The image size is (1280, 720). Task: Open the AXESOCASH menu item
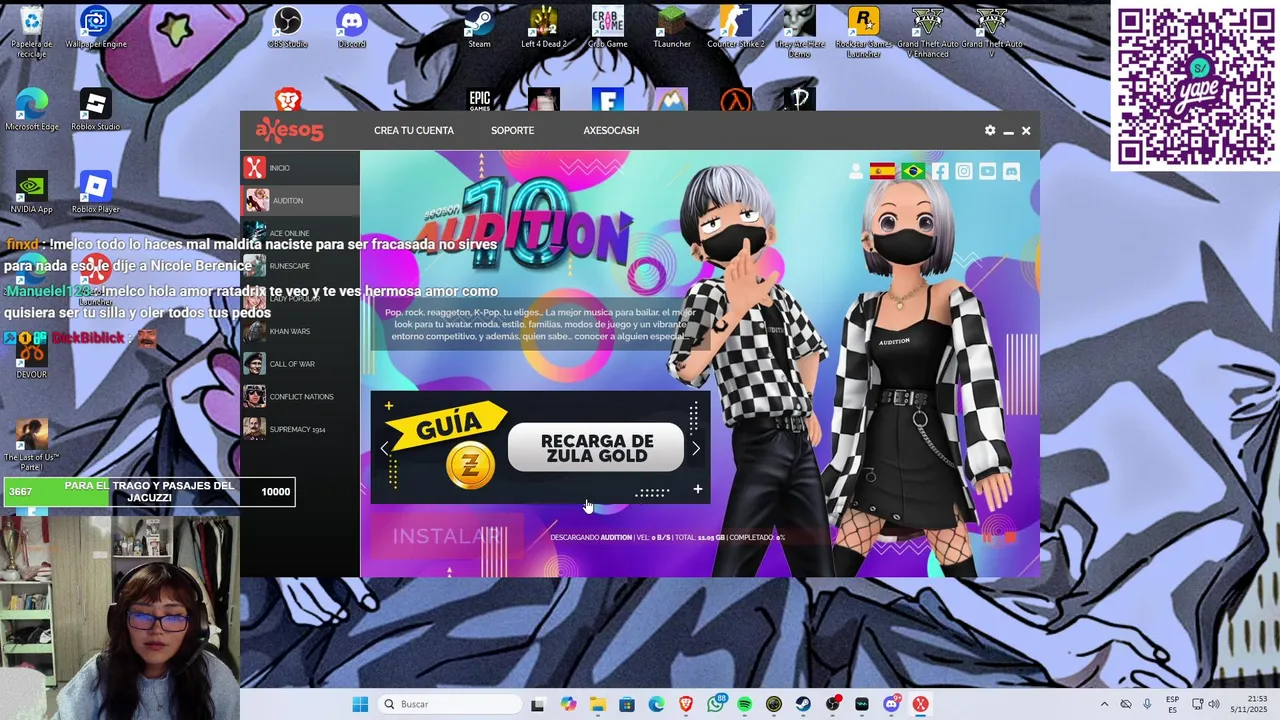pyautogui.click(x=611, y=131)
